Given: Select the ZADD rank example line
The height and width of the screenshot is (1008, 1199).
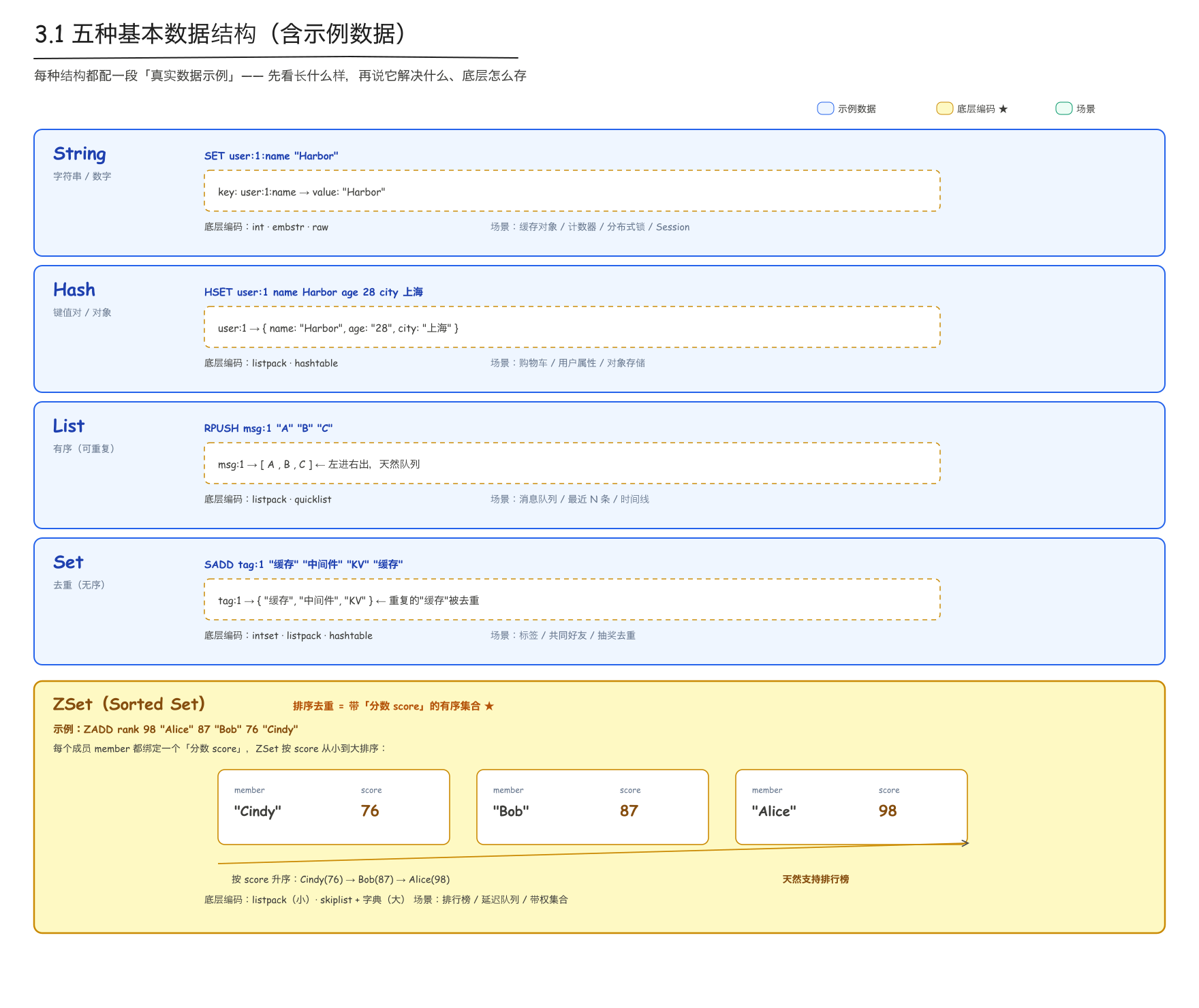Looking at the screenshot, I should (x=176, y=729).
